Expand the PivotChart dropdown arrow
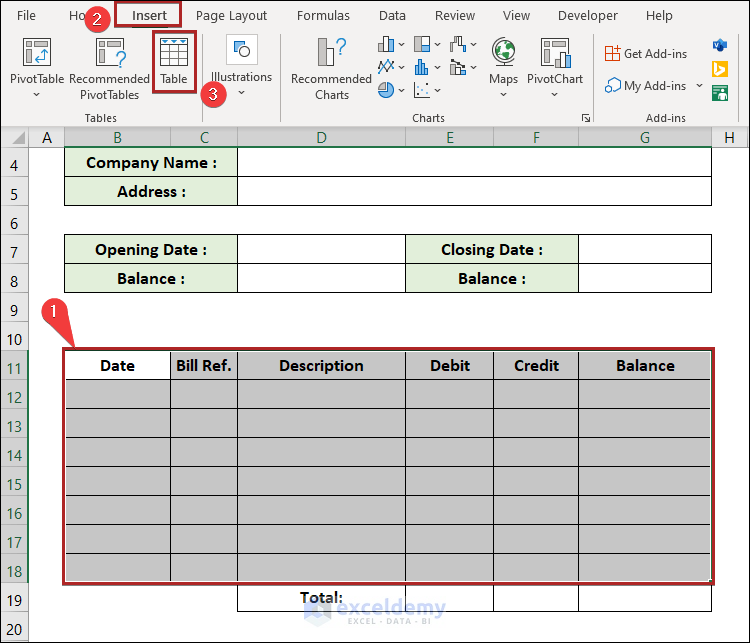The height and width of the screenshot is (643, 750). 554,95
